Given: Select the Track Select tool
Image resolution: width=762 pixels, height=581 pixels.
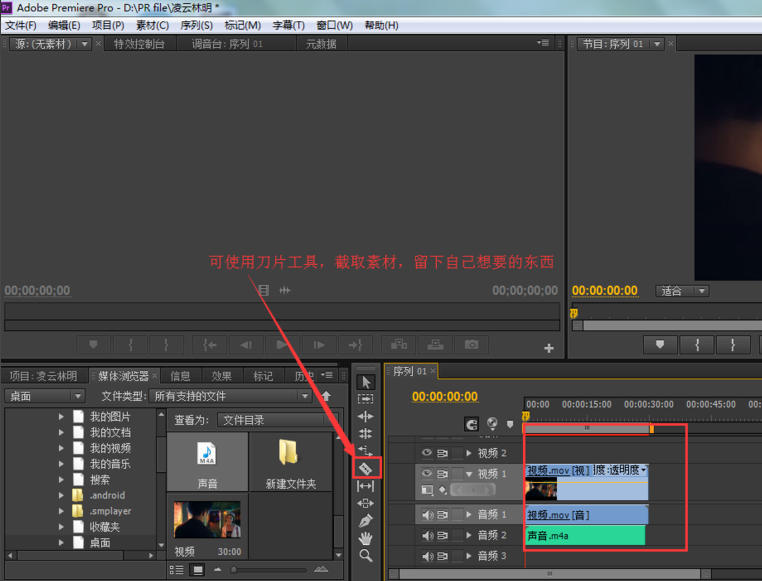Looking at the screenshot, I should point(366,399).
